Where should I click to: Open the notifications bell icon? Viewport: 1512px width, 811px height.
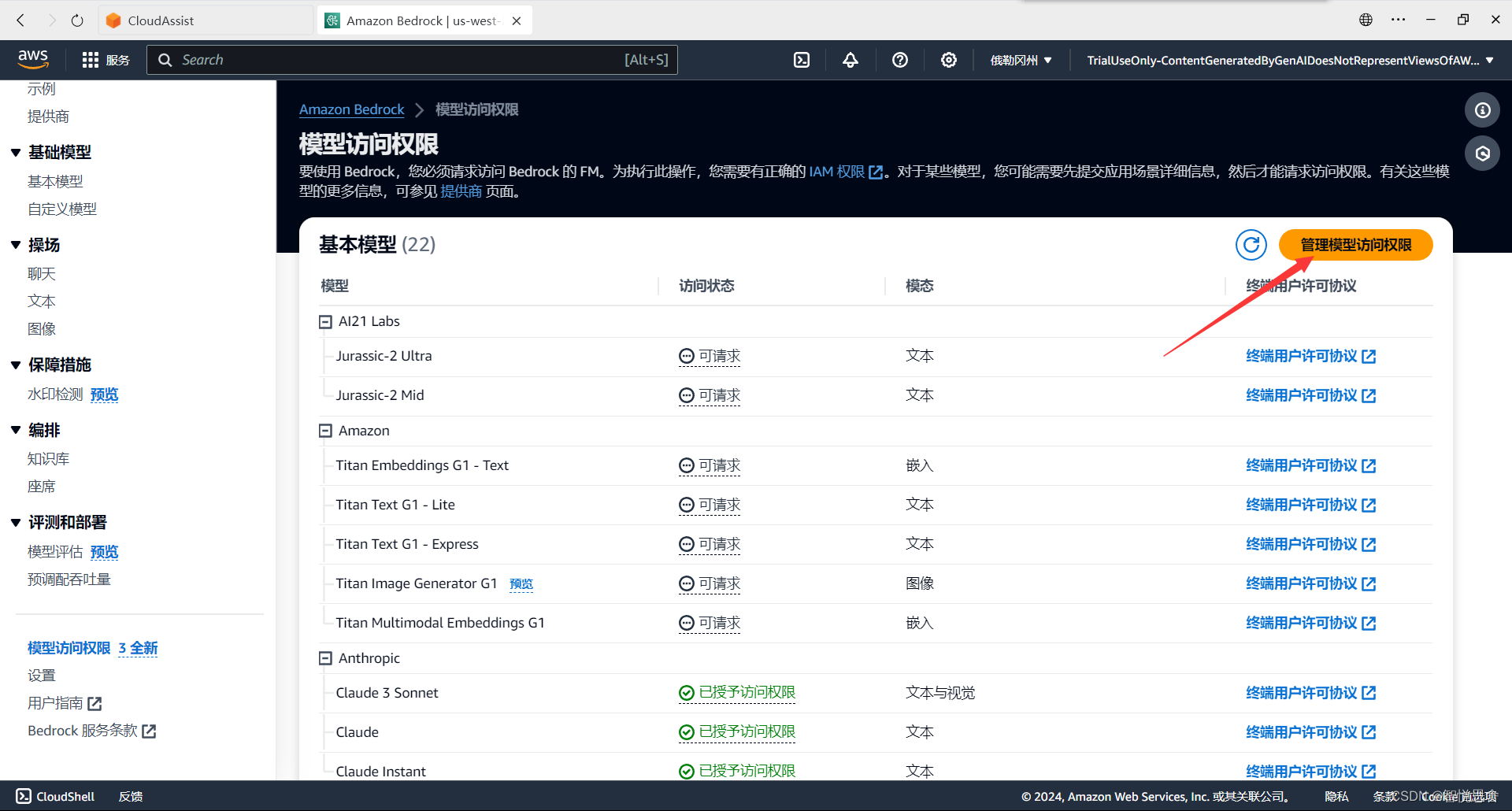pyautogui.click(x=850, y=60)
